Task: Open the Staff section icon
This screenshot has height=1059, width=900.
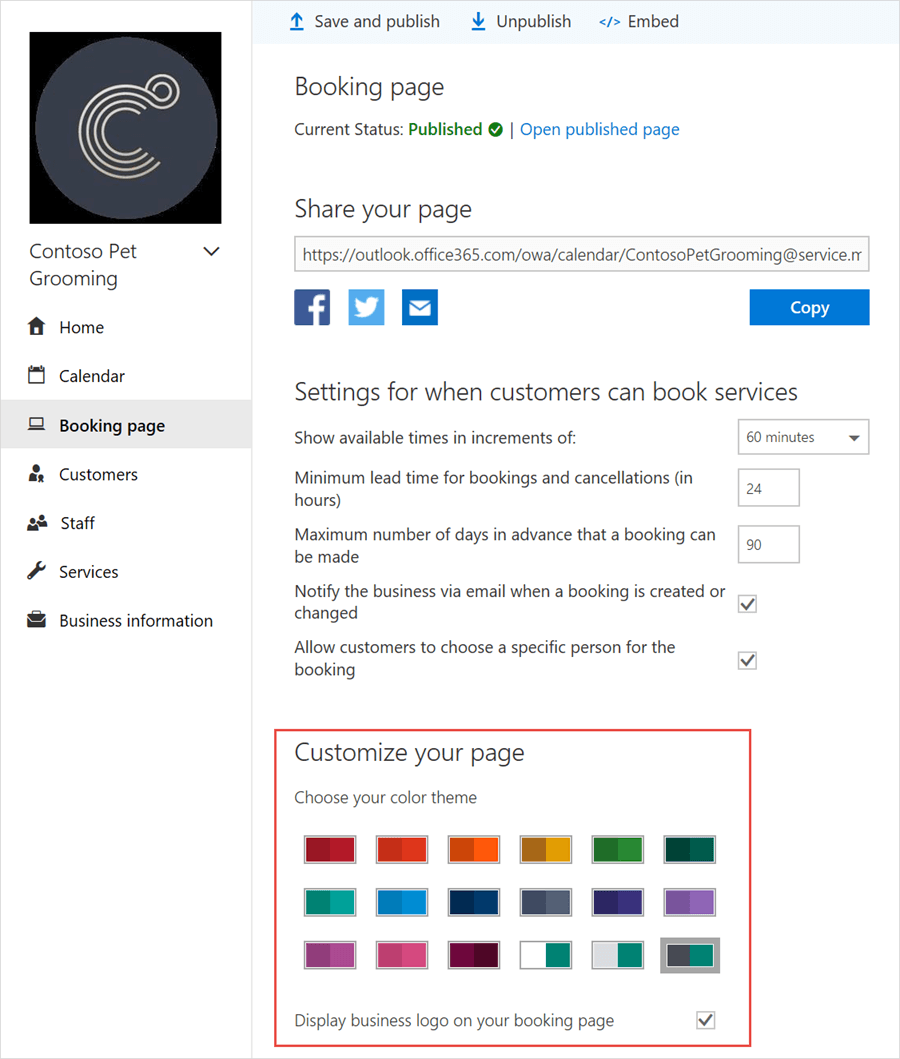Action: [35, 523]
